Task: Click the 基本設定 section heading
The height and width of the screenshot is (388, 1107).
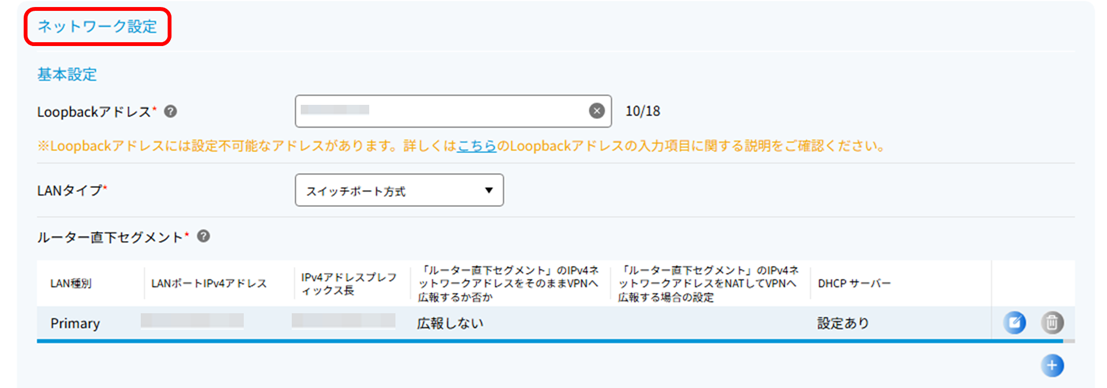Action: [x=66, y=73]
